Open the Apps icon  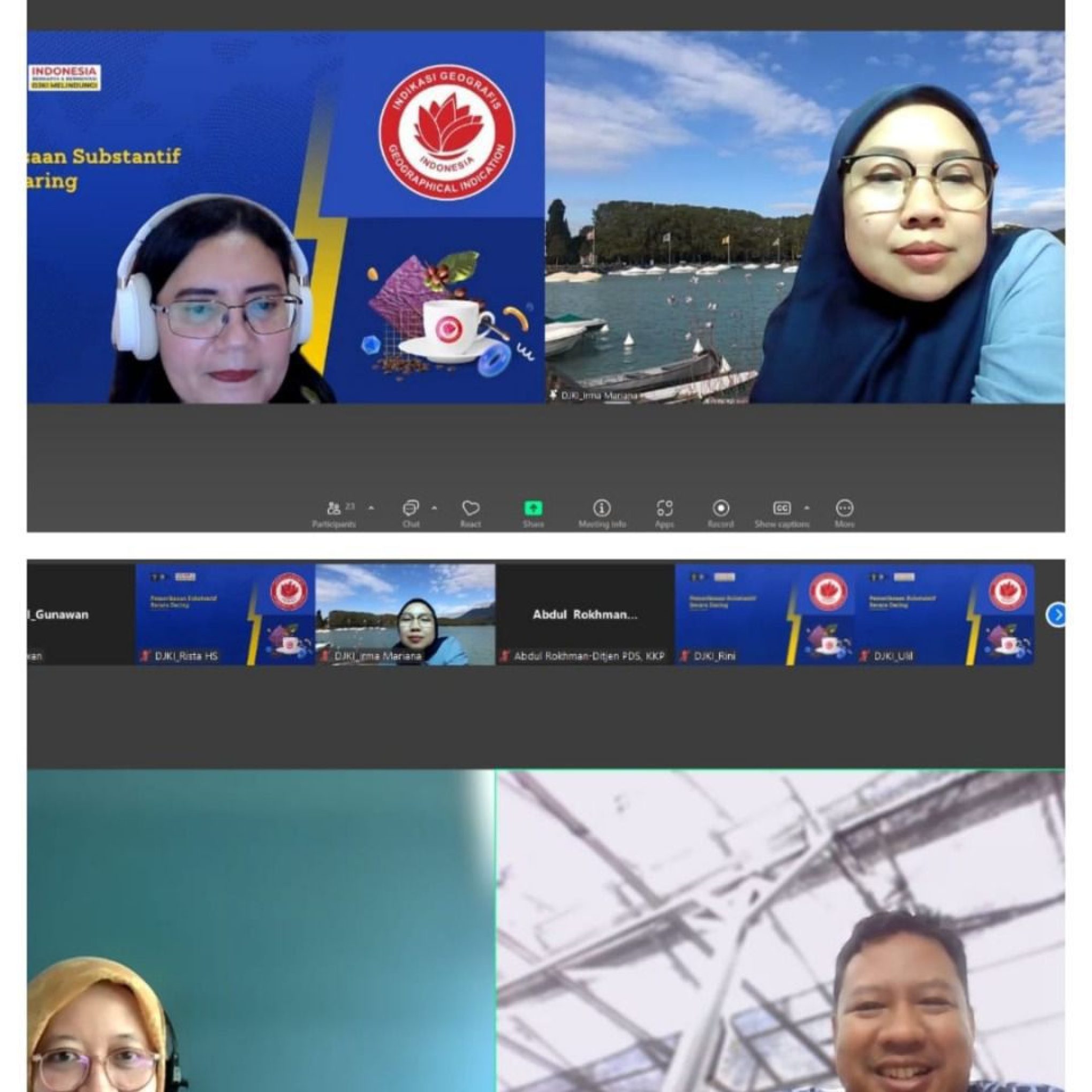click(x=664, y=507)
